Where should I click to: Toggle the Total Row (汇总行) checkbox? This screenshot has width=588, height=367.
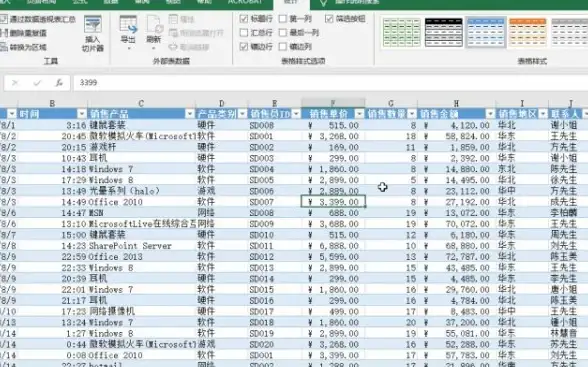(x=244, y=33)
